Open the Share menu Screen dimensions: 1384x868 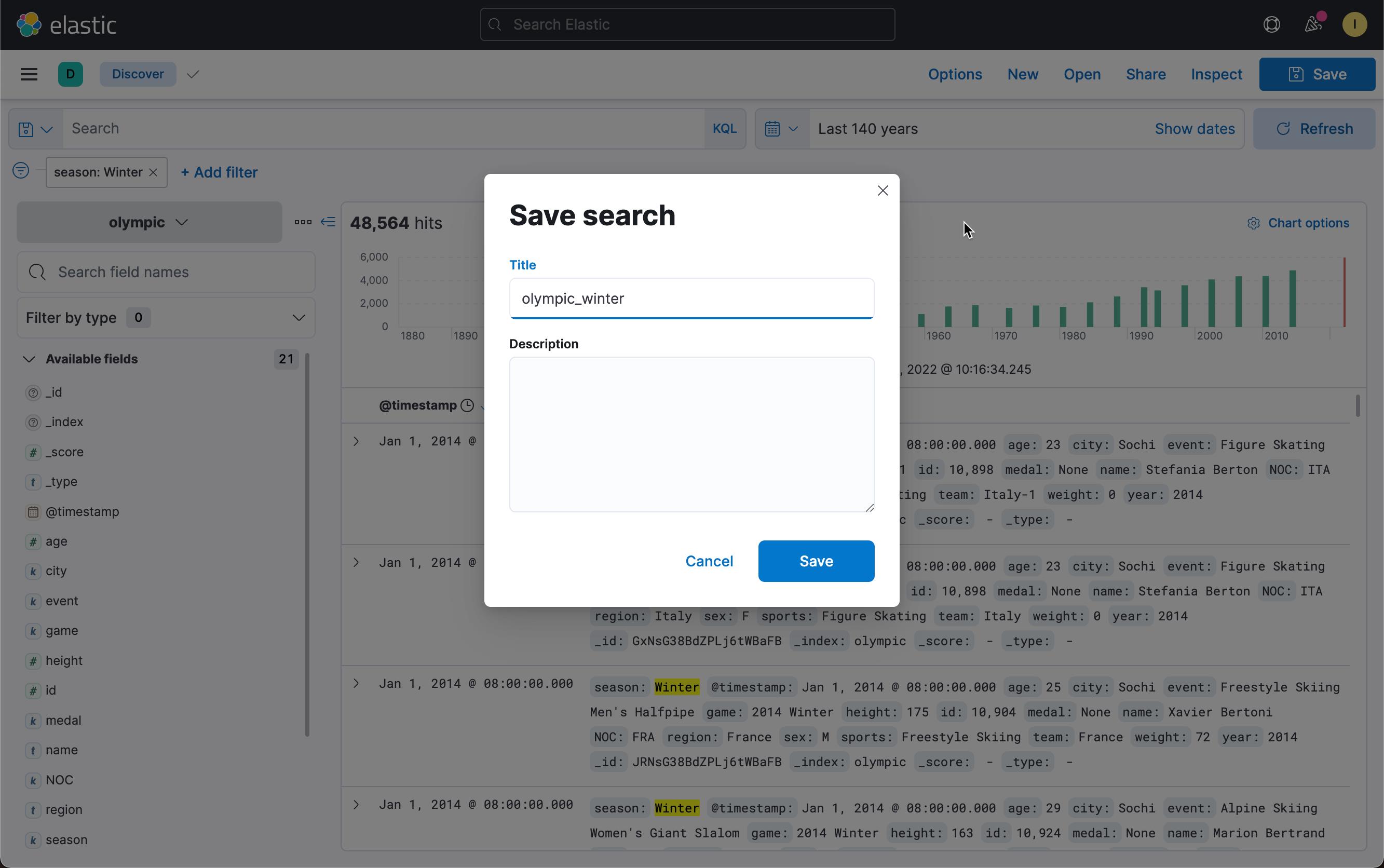[x=1146, y=74]
